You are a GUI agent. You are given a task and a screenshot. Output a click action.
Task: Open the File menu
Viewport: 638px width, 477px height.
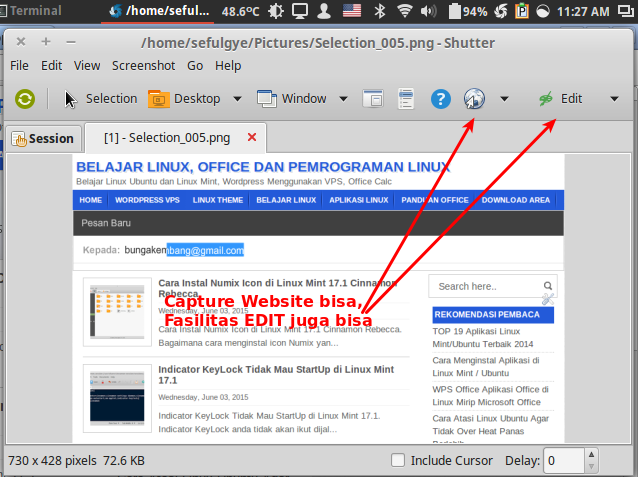(x=19, y=66)
